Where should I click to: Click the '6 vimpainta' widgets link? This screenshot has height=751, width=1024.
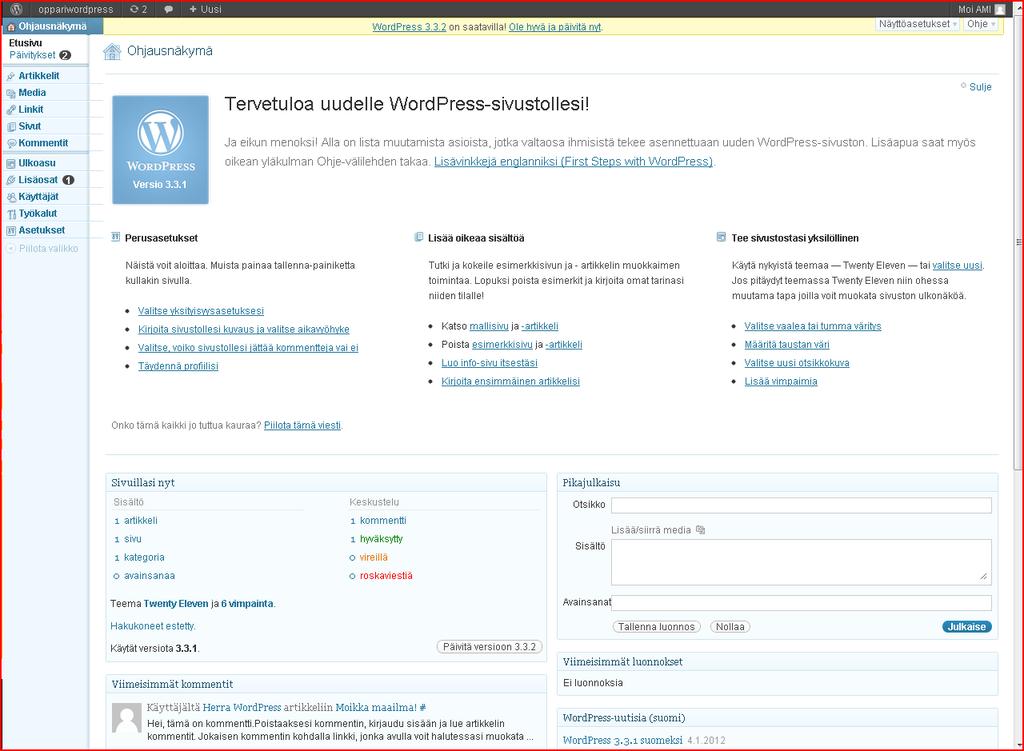click(x=247, y=604)
